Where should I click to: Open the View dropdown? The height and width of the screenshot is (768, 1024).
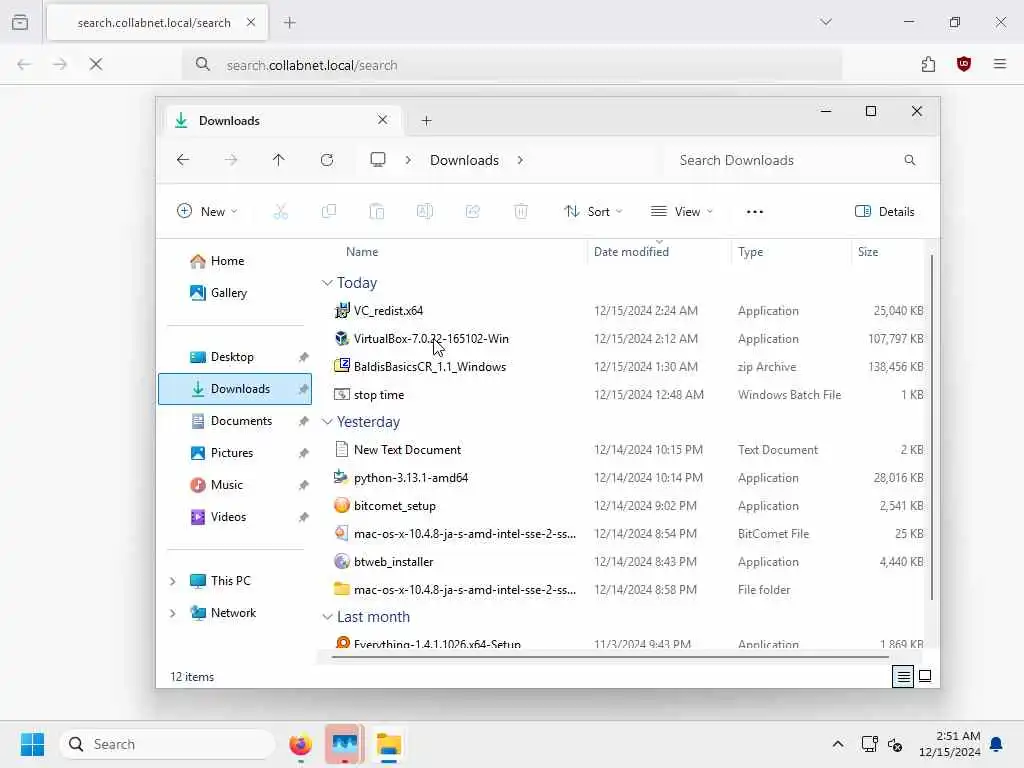pyautogui.click(x=682, y=212)
